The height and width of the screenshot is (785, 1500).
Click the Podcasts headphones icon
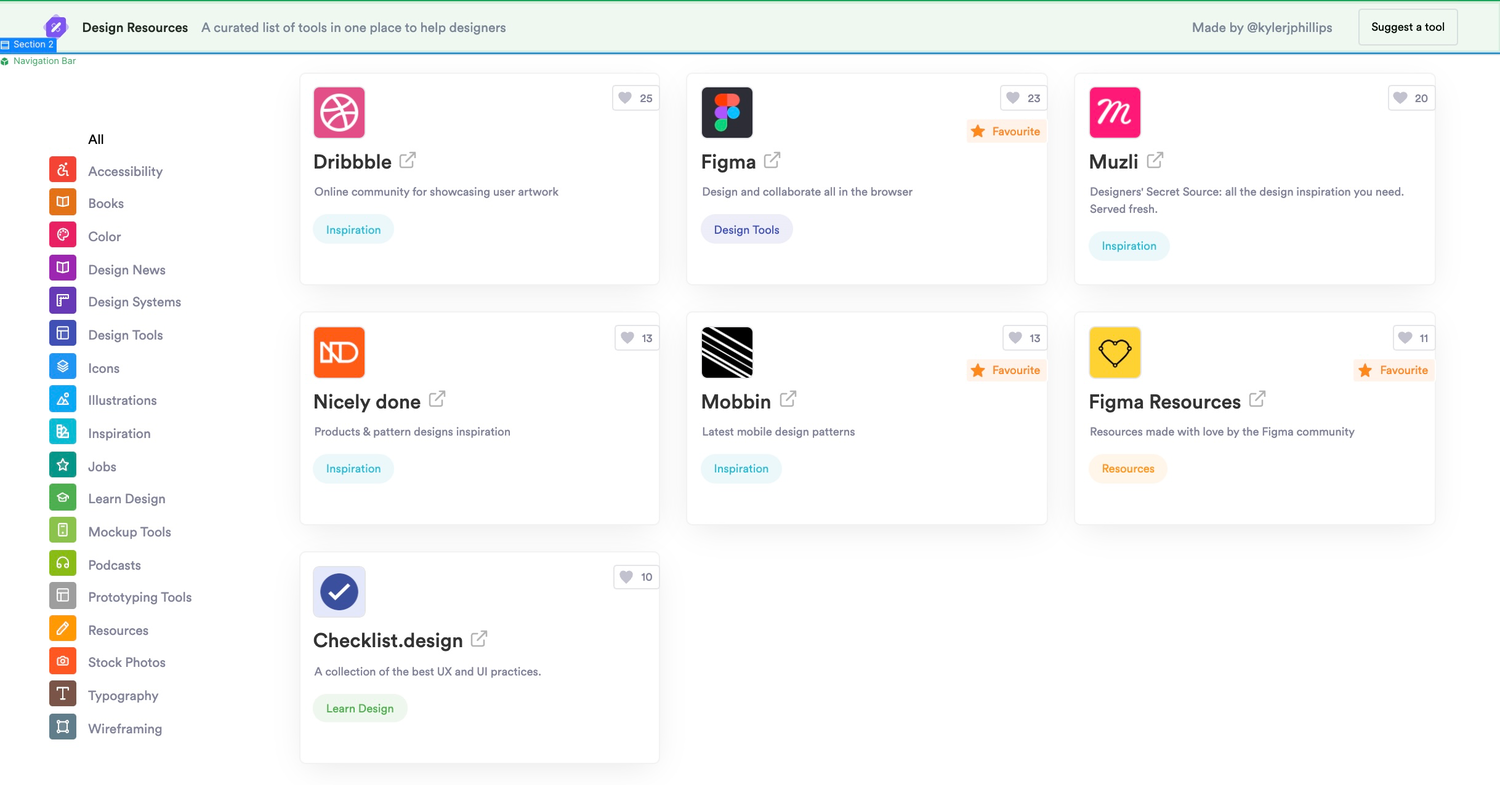tap(63, 563)
